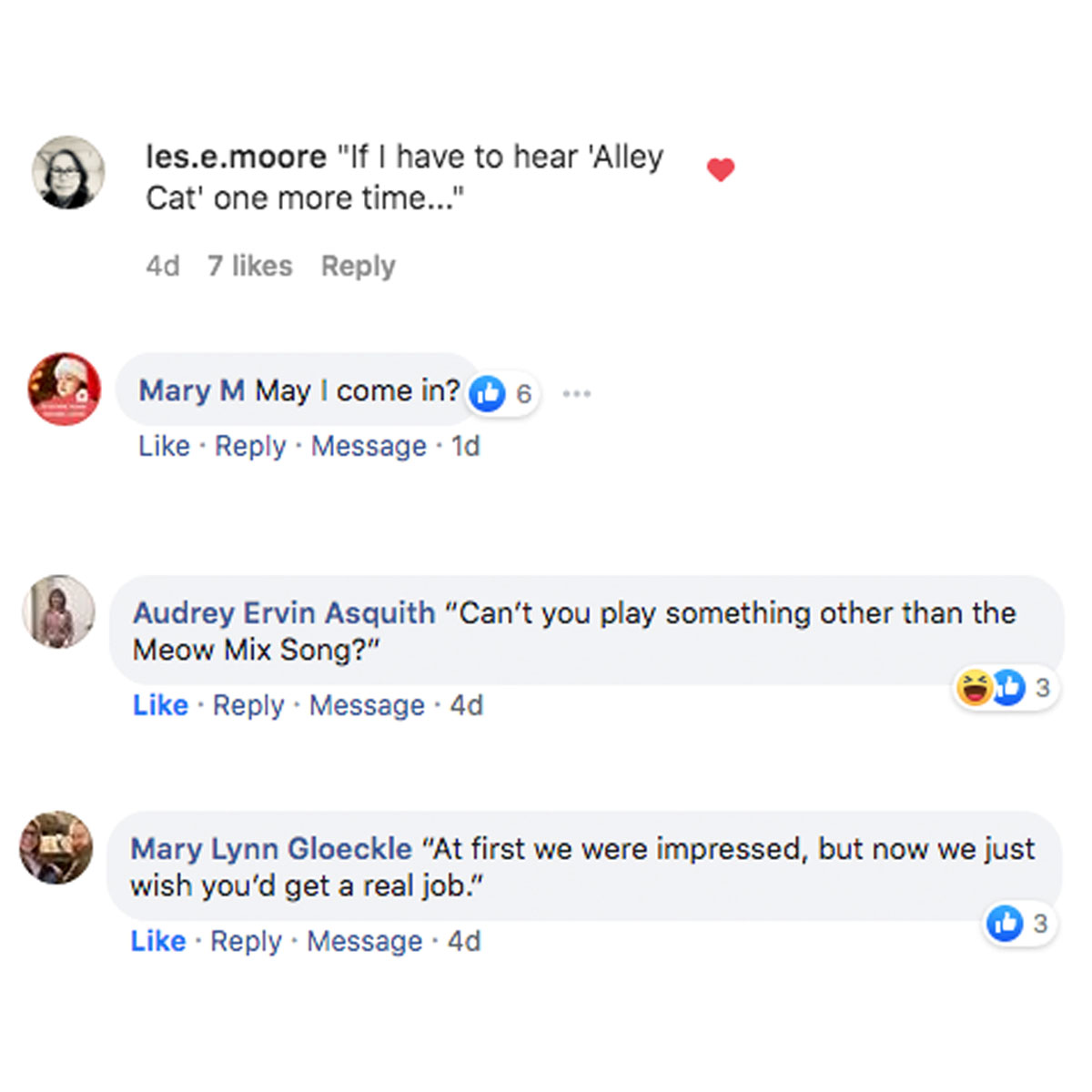This screenshot has width=1092, height=1092.
Task: Toggle Like on Audrey Ervin Asquith's comment
Action: point(160,705)
